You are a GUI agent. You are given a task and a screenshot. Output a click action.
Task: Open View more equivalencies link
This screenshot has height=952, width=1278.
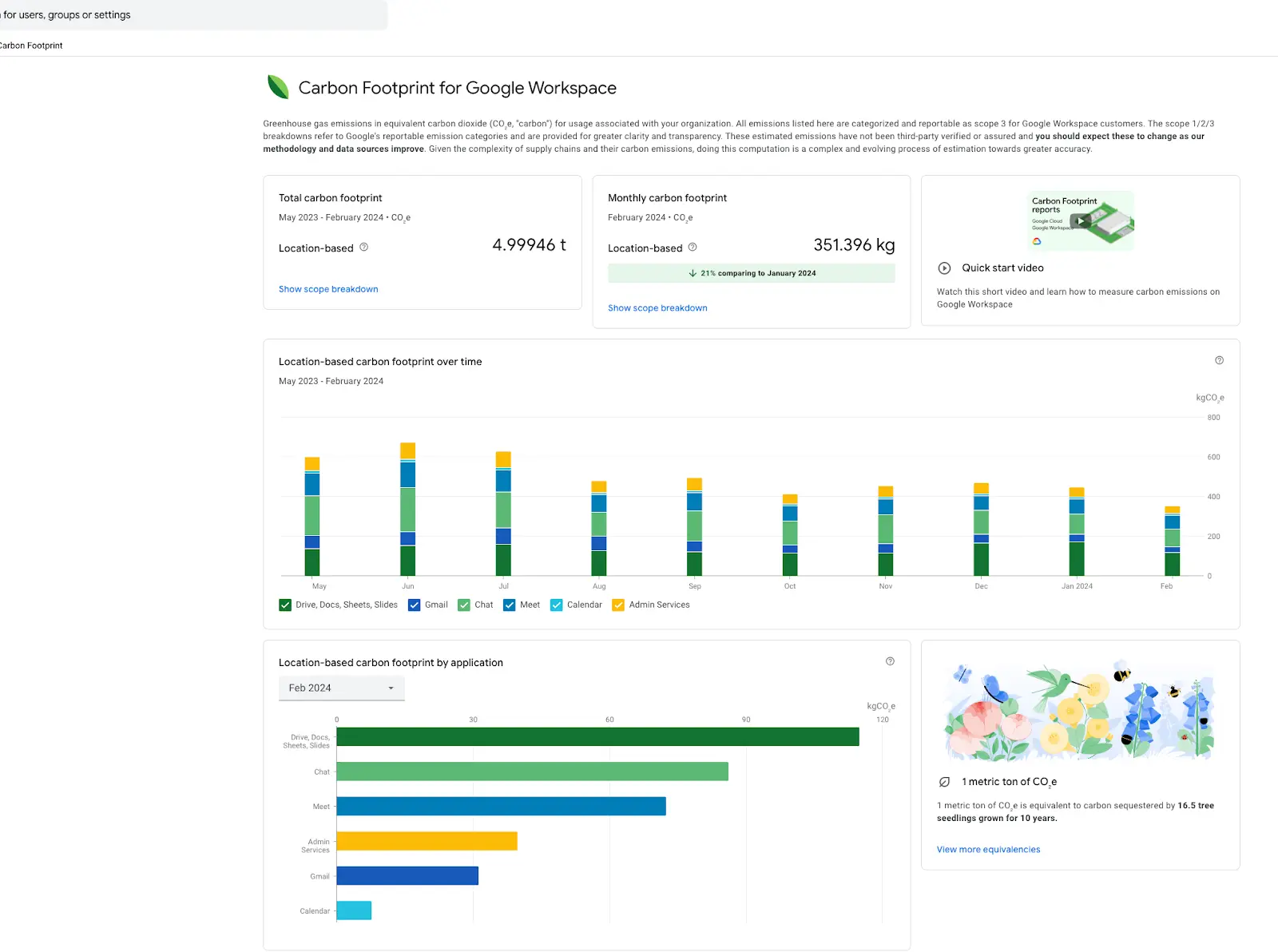989,850
